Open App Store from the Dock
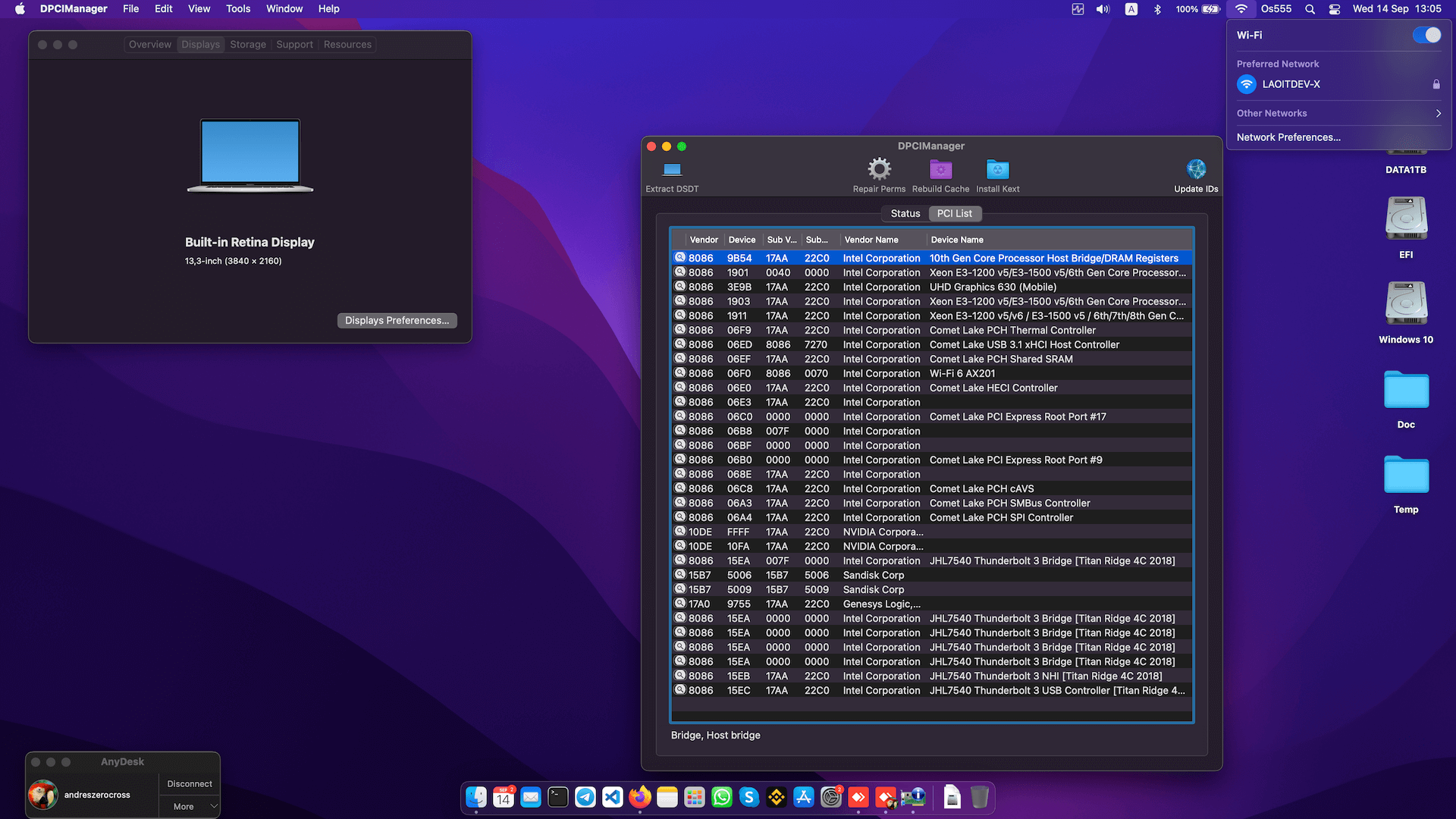Image resolution: width=1456 pixels, height=819 pixels. [804, 797]
